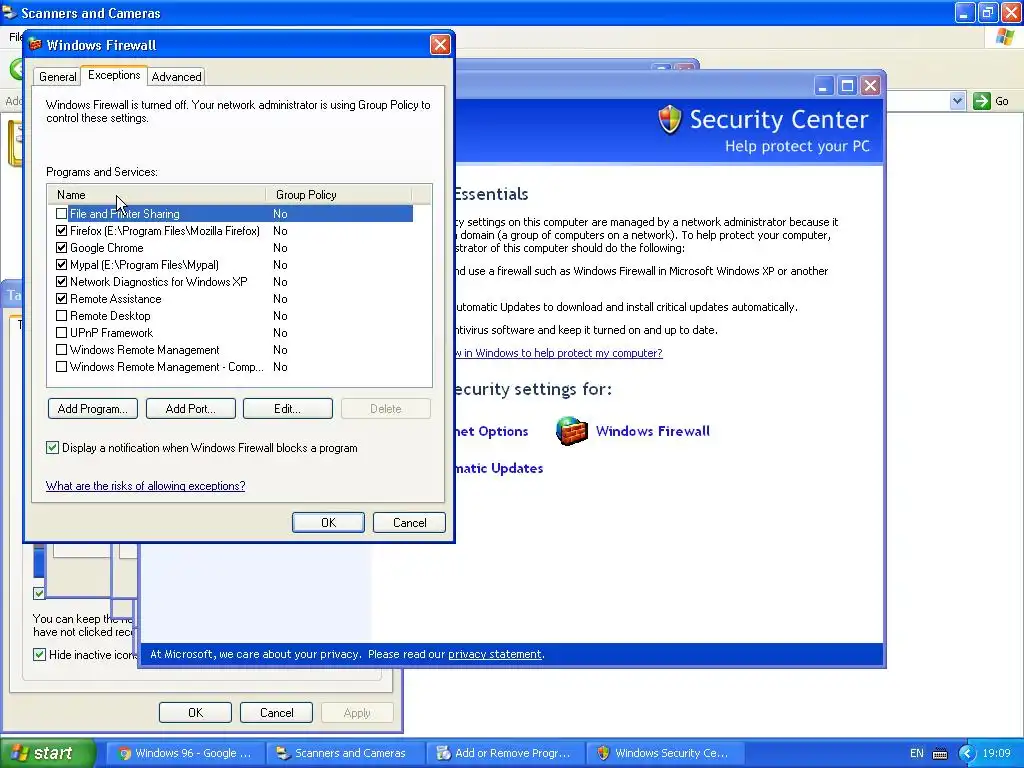Image resolution: width=1024 pixels, height=768 pixels.
Task: Close the Windows Firewall dialog
Action: tap(440, 44)
